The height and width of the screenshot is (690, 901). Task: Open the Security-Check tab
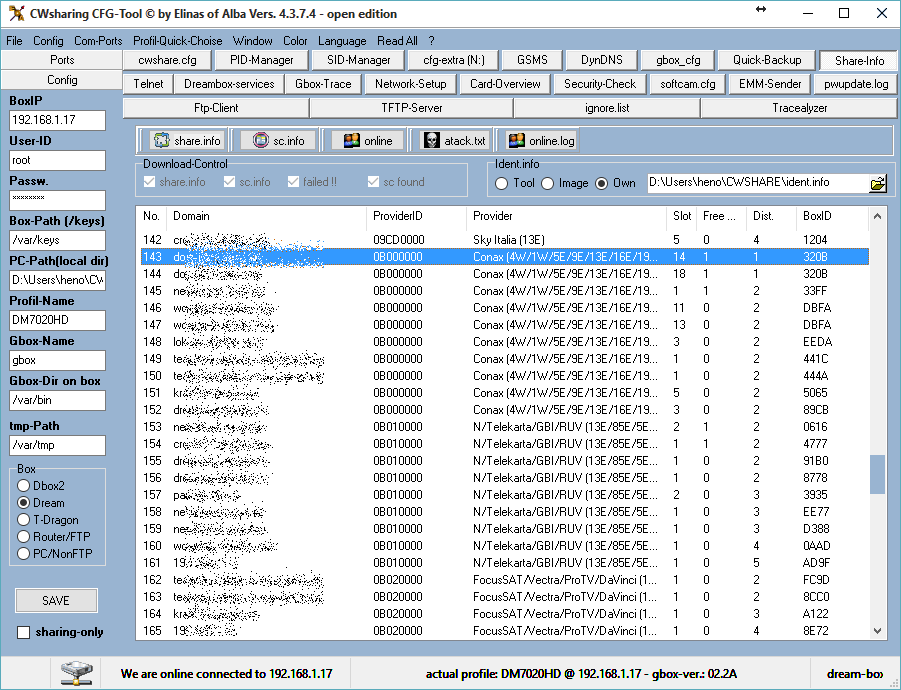click(x=599, y=84)
